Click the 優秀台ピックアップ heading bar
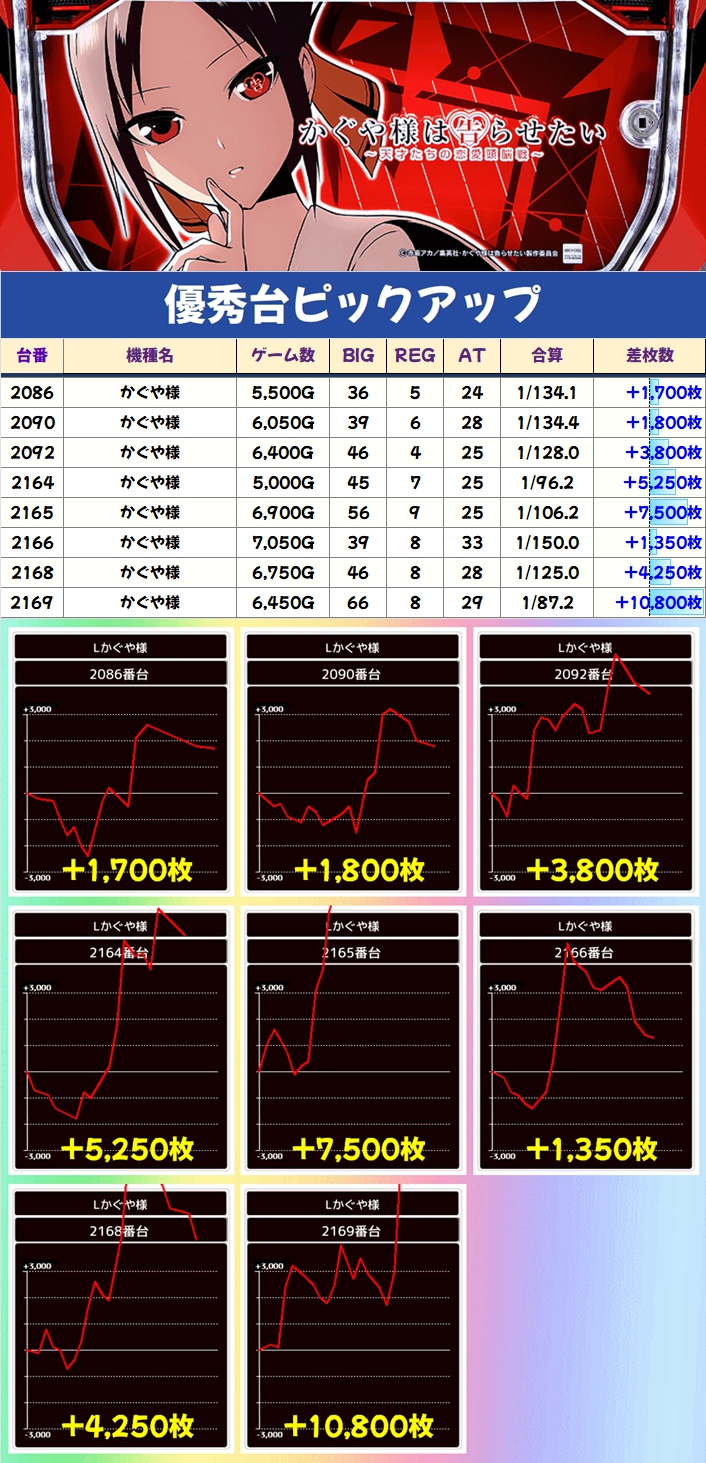This screenshot has height=1463, width=706. pos(352,304)
